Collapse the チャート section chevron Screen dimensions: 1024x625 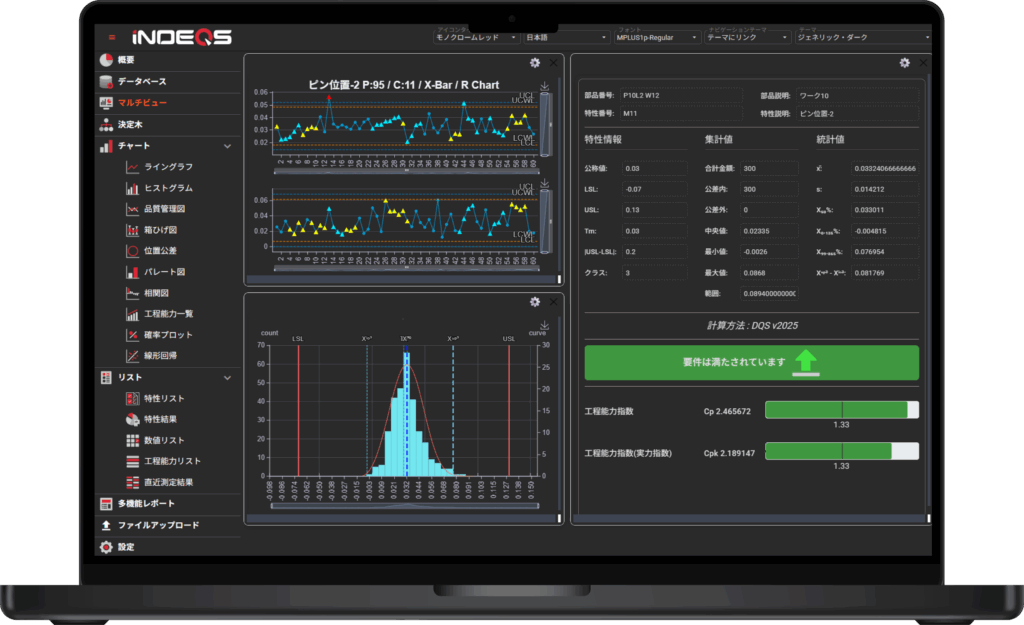click(x=227, y=146)
